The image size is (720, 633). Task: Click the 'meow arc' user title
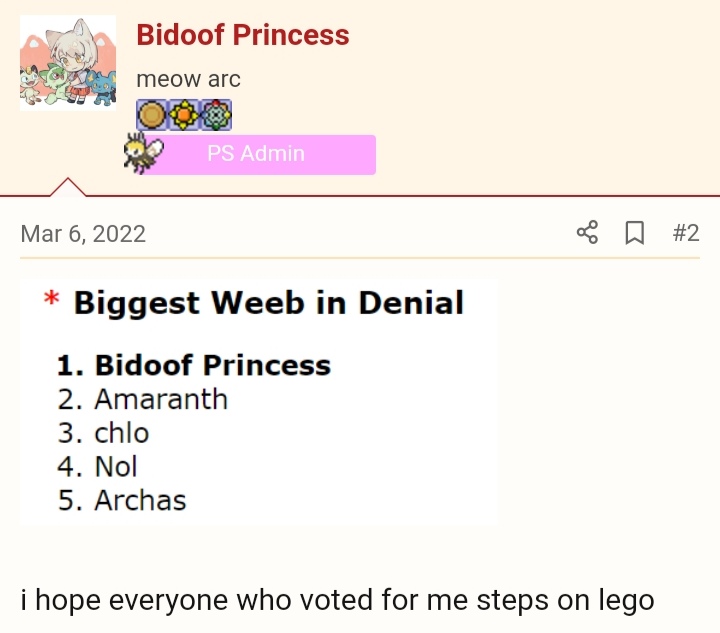click(x=188, y=79)
